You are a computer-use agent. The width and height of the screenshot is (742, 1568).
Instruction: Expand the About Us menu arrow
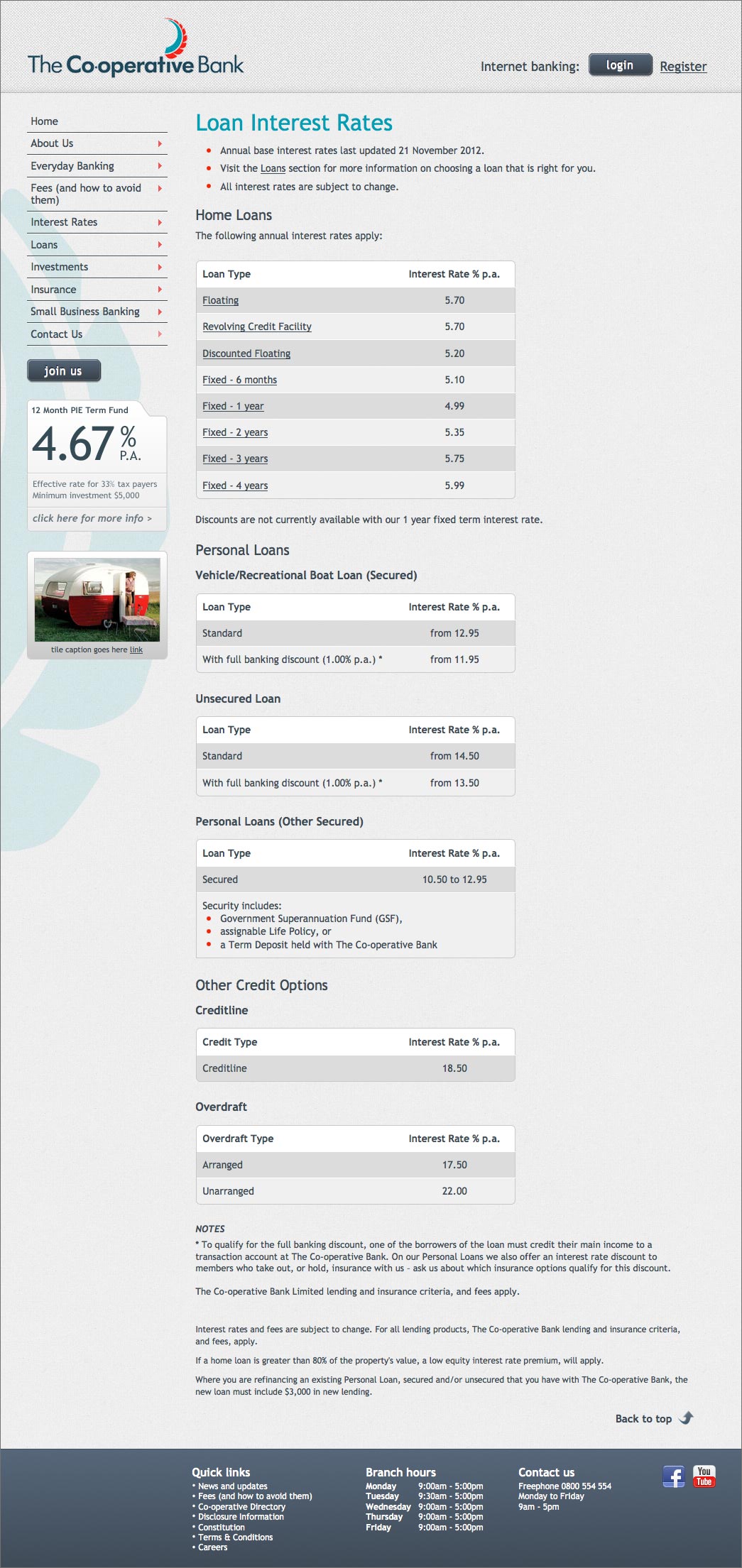coord(160,143)
